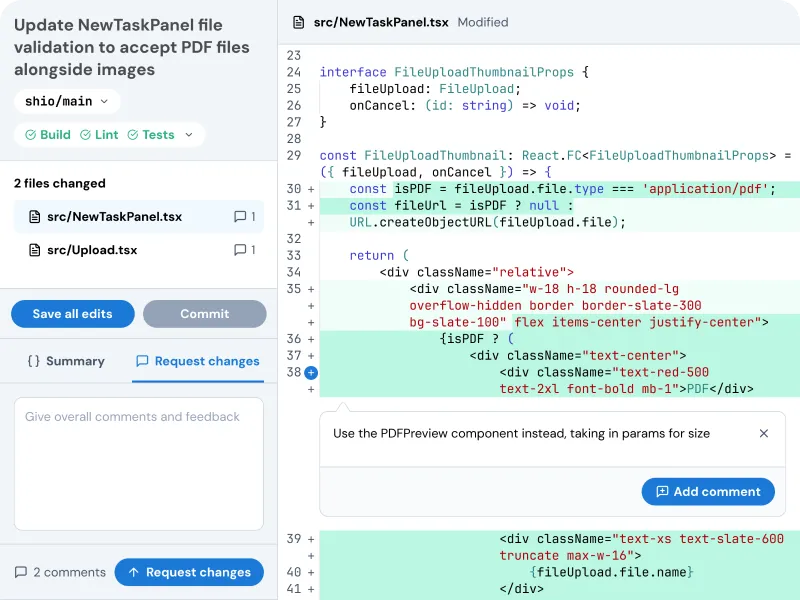Switch to the Summary tab
The height and width of the screenshot is (600, 800).
[66, 361]
